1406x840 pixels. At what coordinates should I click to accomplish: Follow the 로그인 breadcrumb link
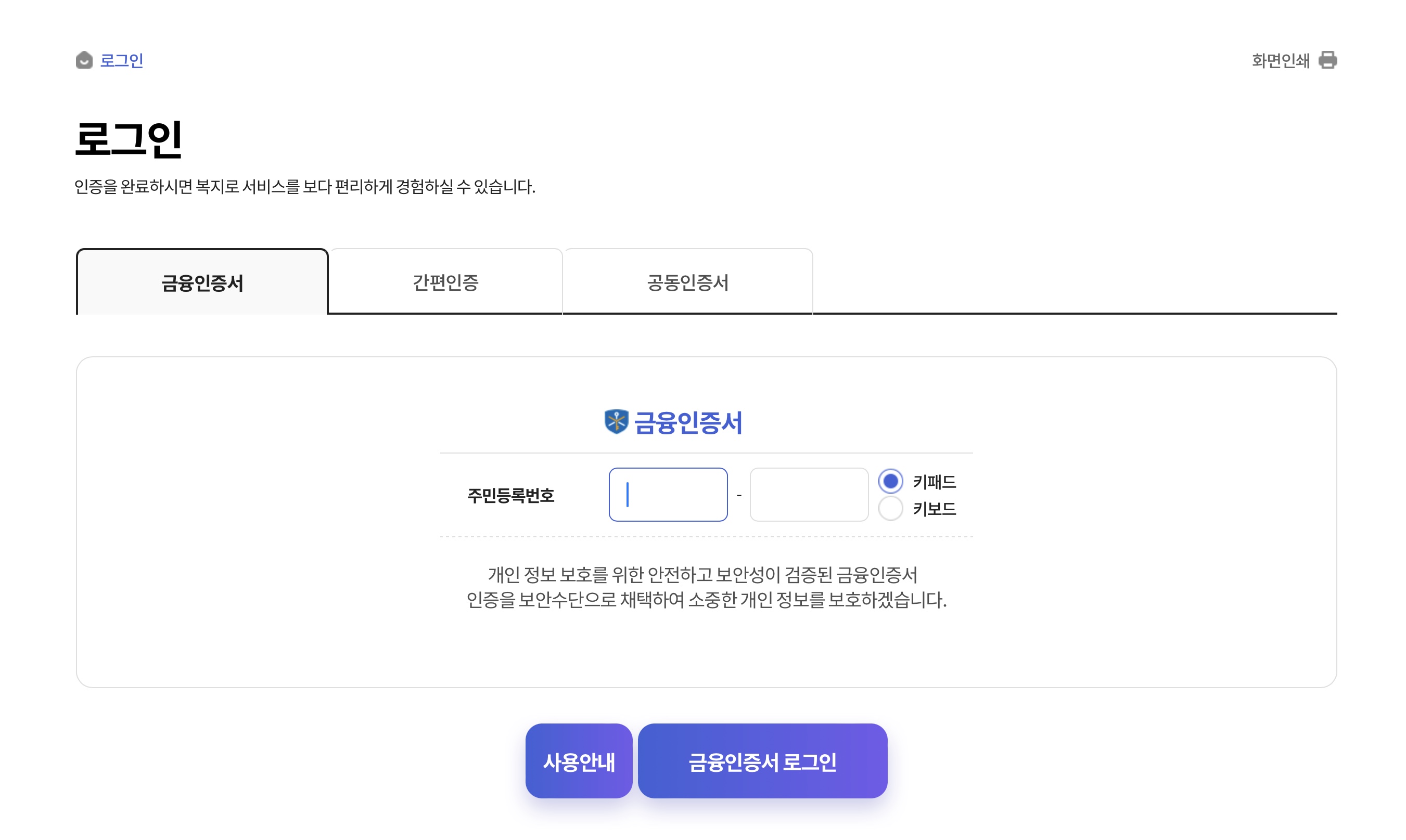(x=121, y=61)
